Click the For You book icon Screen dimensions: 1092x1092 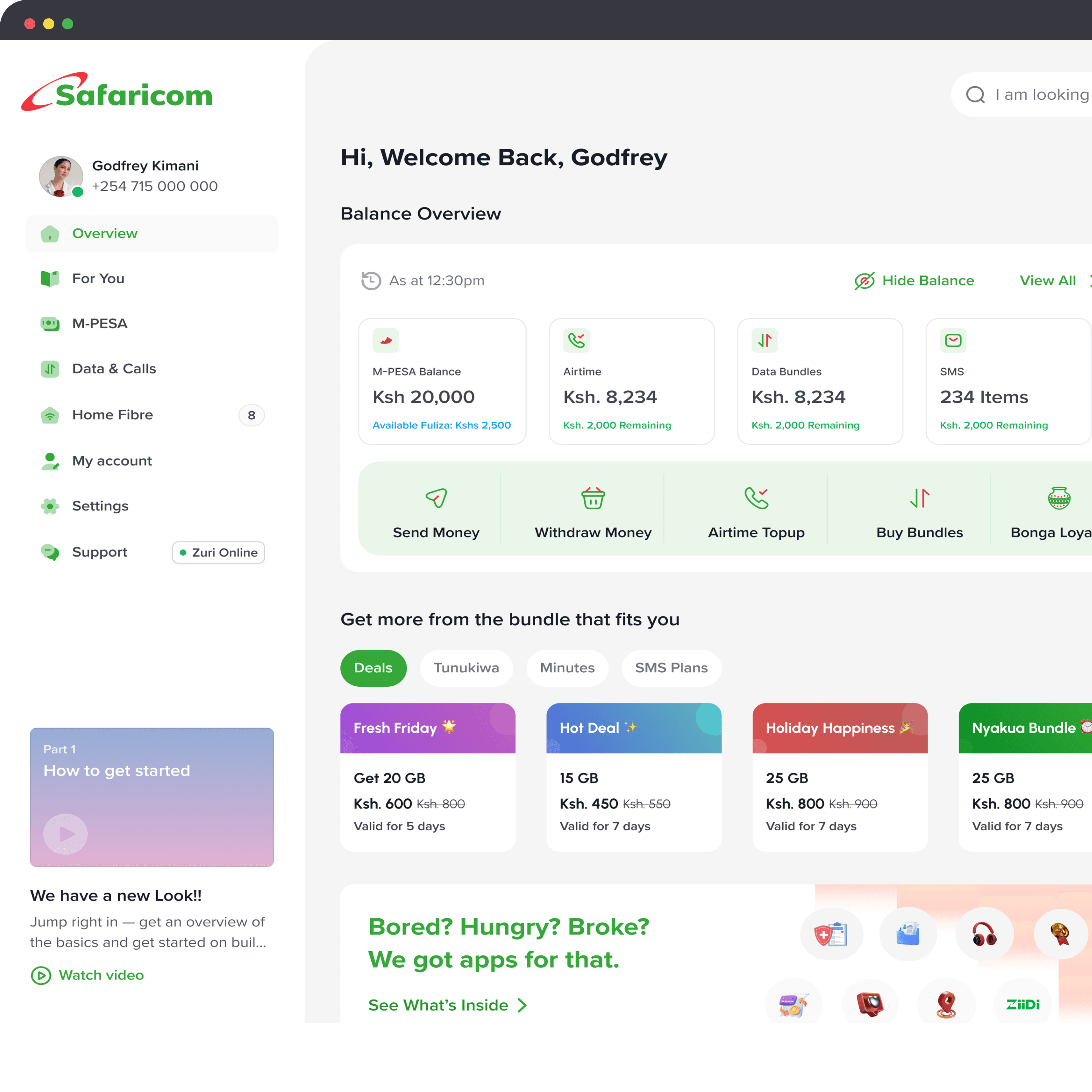[50, 279]
